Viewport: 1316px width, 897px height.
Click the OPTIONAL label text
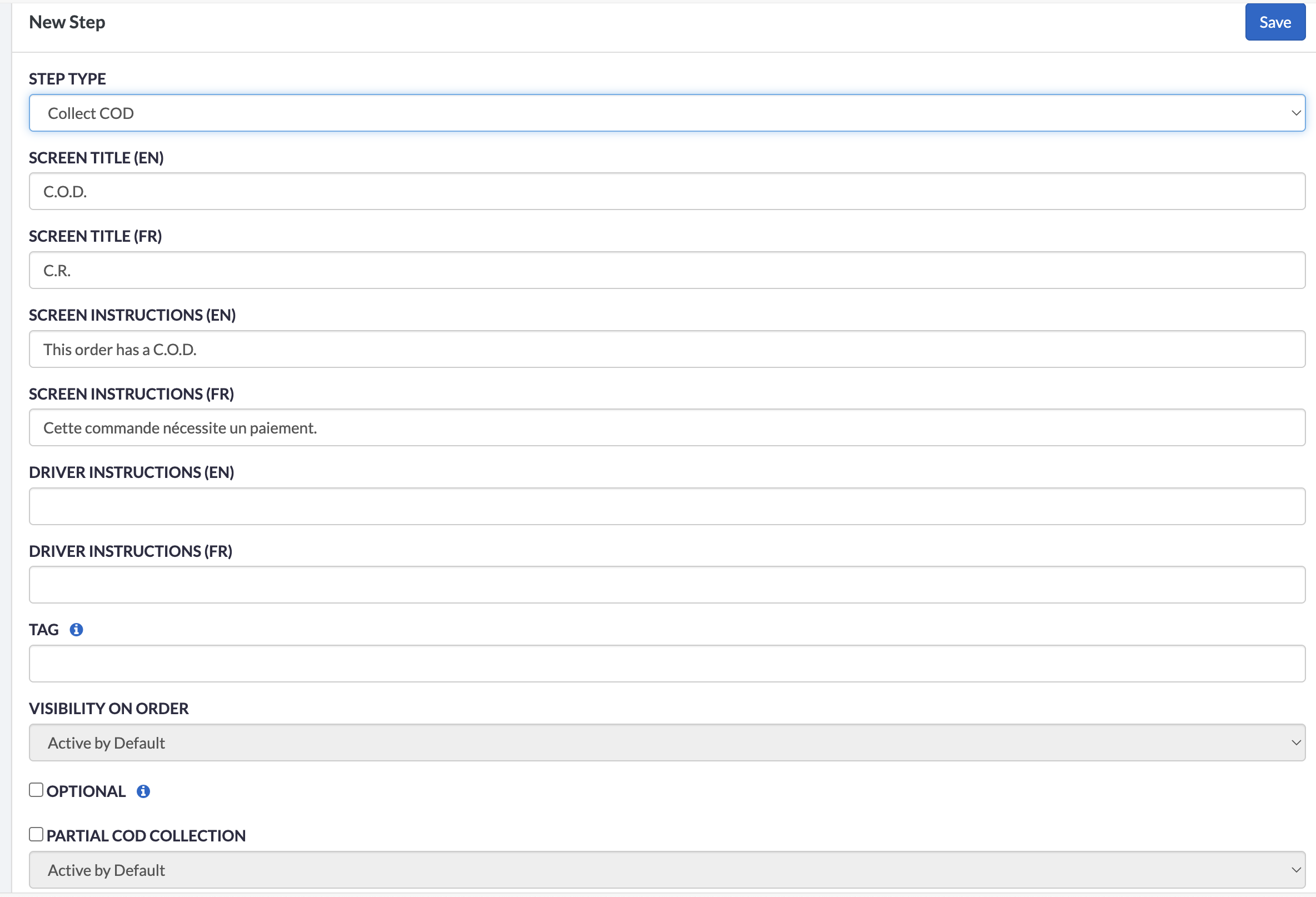(86, 791)
